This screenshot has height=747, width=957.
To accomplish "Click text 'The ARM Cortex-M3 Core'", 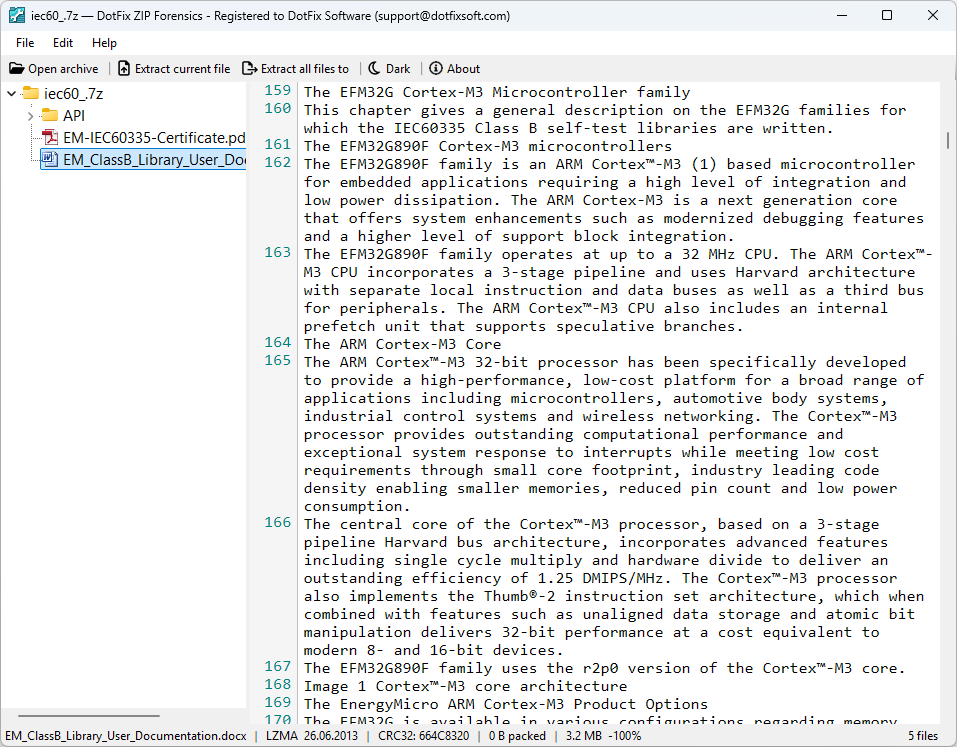I will point(402,344).
